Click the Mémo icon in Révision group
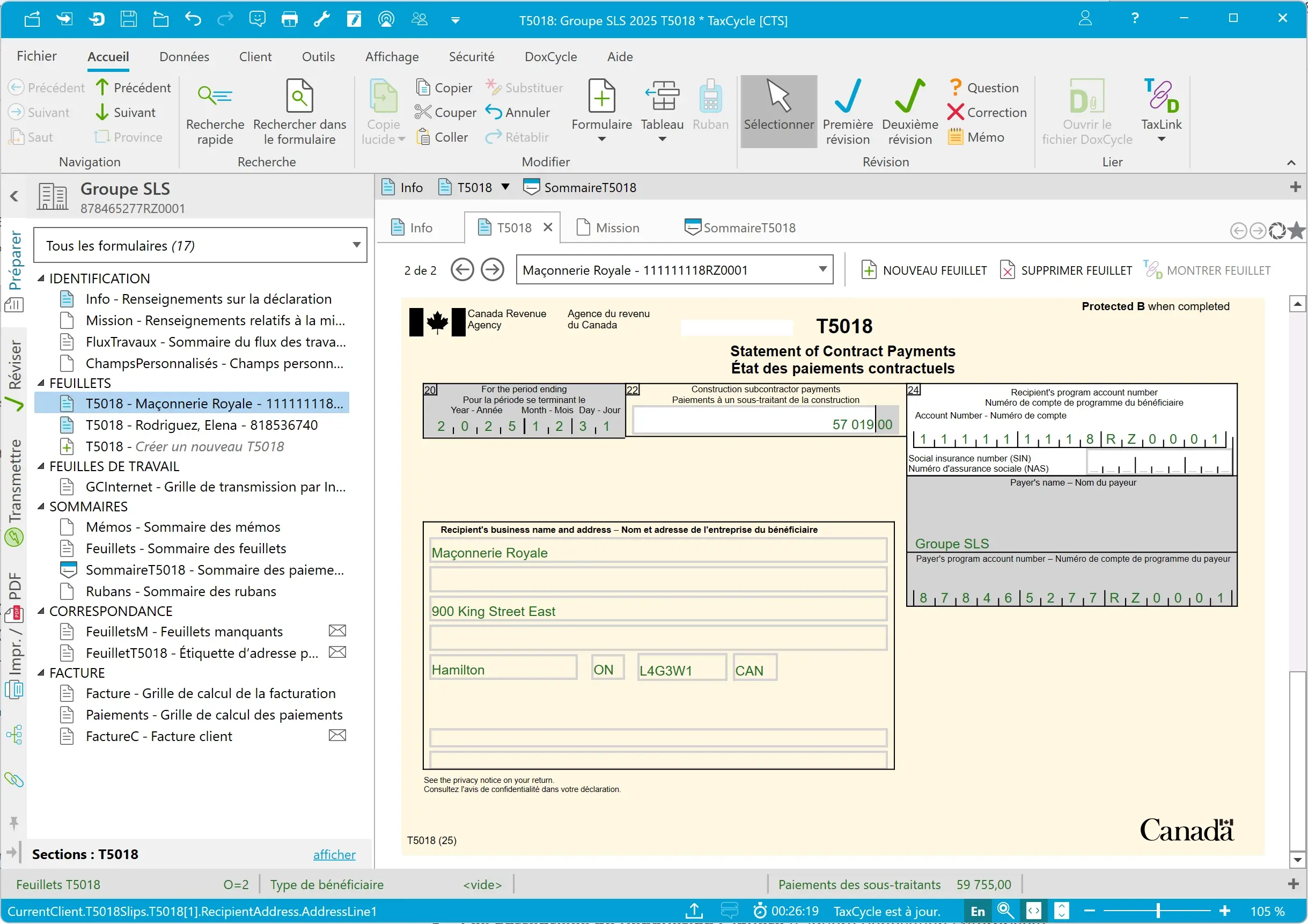 pos(955,137)
